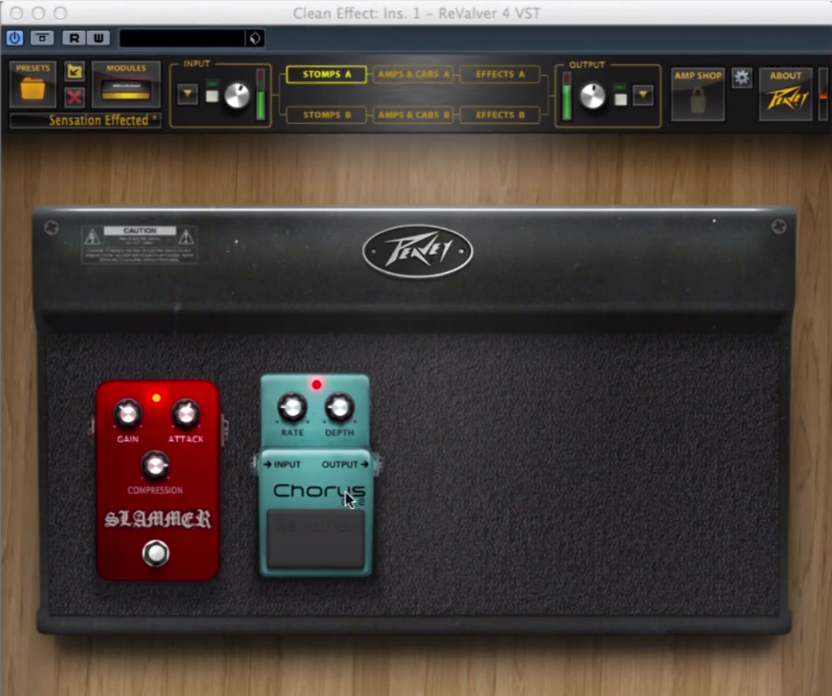Click the Chorus pedal Output label
This screenshot has width=832, height=696.
pyautogui.click(x=345, y=465)
